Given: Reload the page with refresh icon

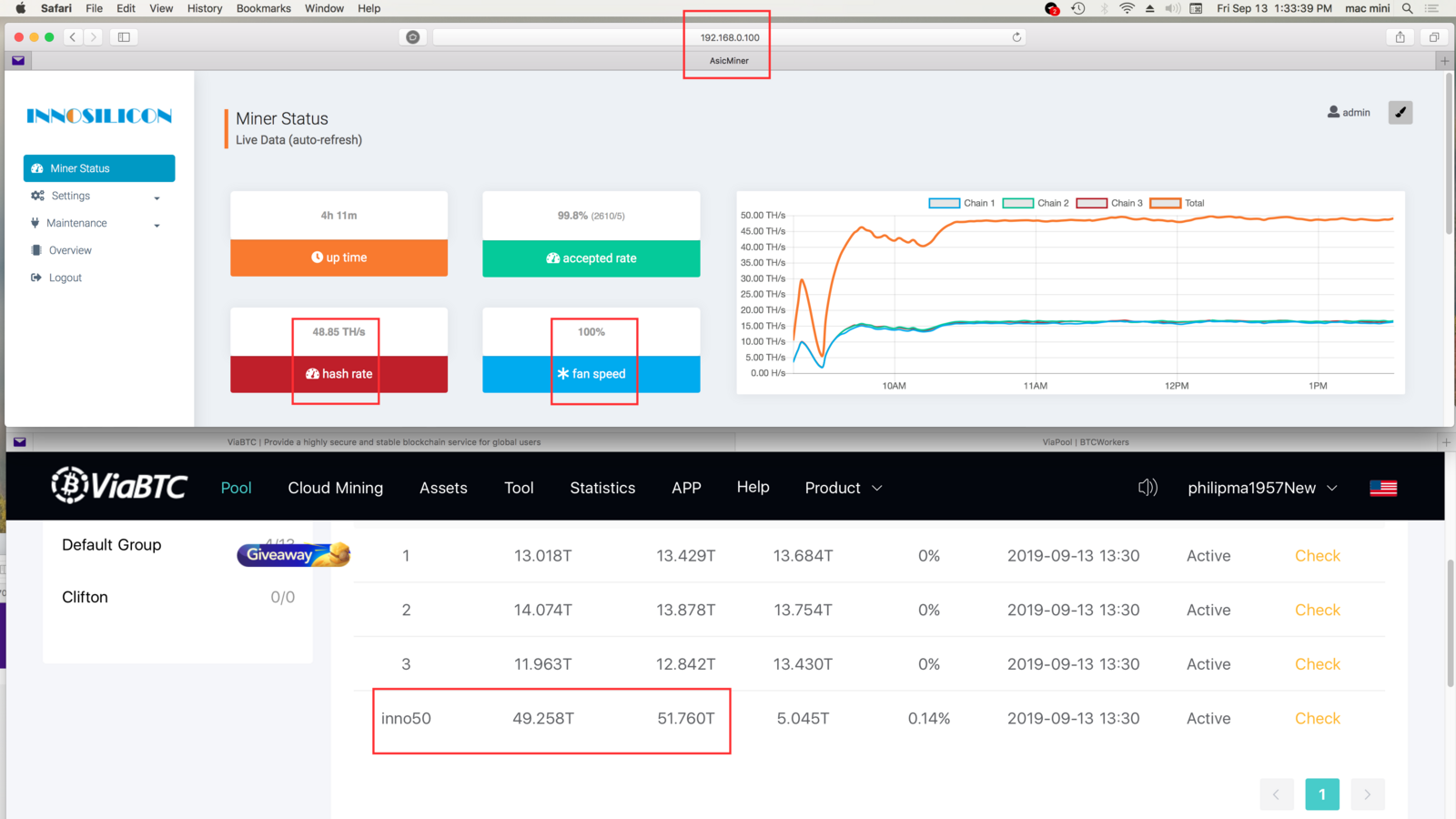Looking at the screenshot, I should [1016, 37].
